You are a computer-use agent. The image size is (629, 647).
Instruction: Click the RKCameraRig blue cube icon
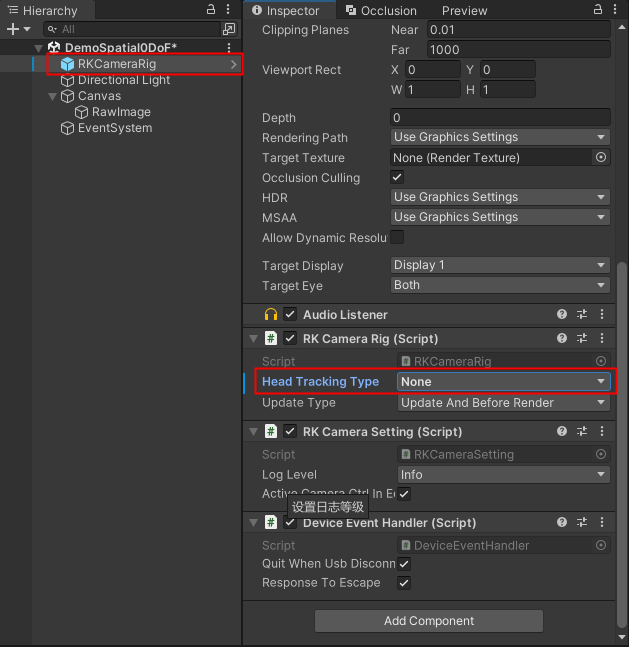67,64
